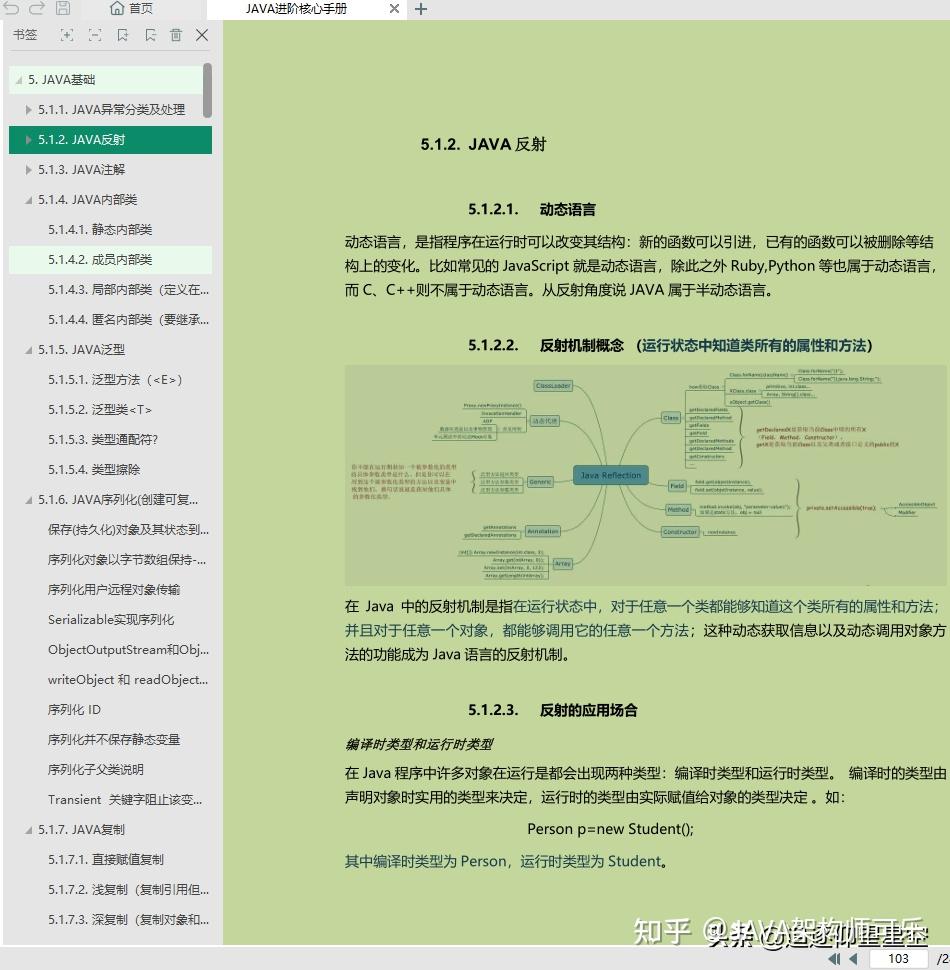This screenshot has width=950, height=970.
Task: Go to previous page arrow
Action: [854, 959]
